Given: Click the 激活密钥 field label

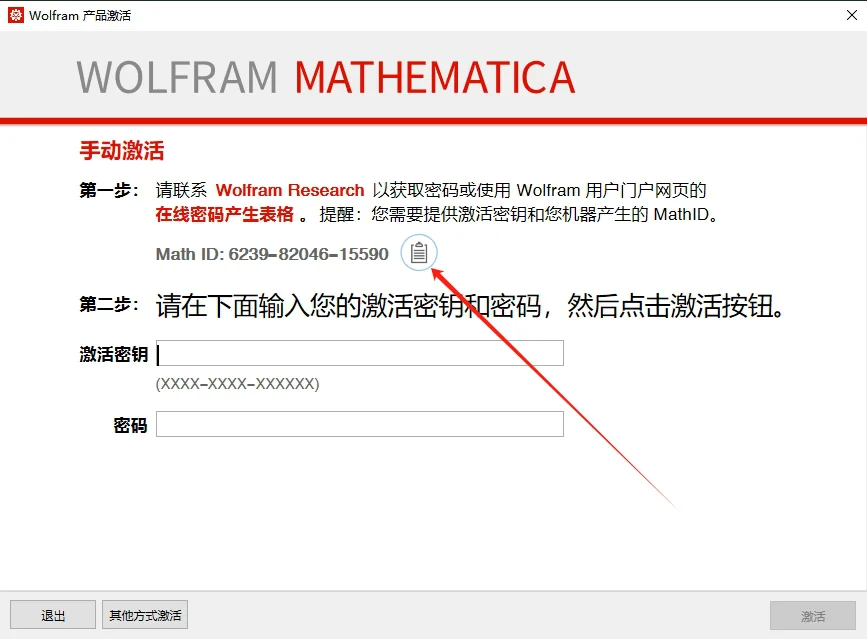Looking at the screenshot, I should click(x=114, y=354).
